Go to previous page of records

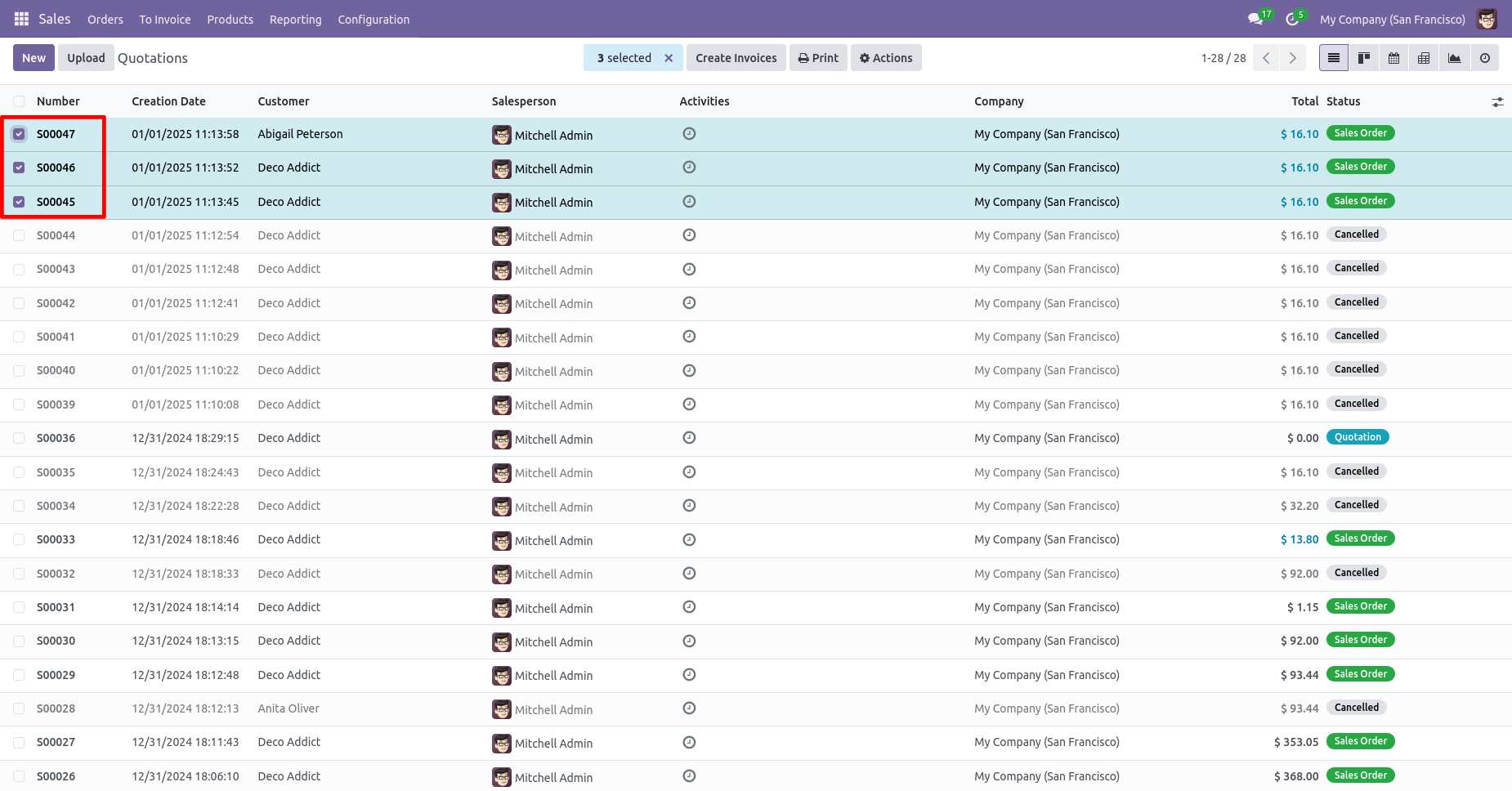point(1266,58)
